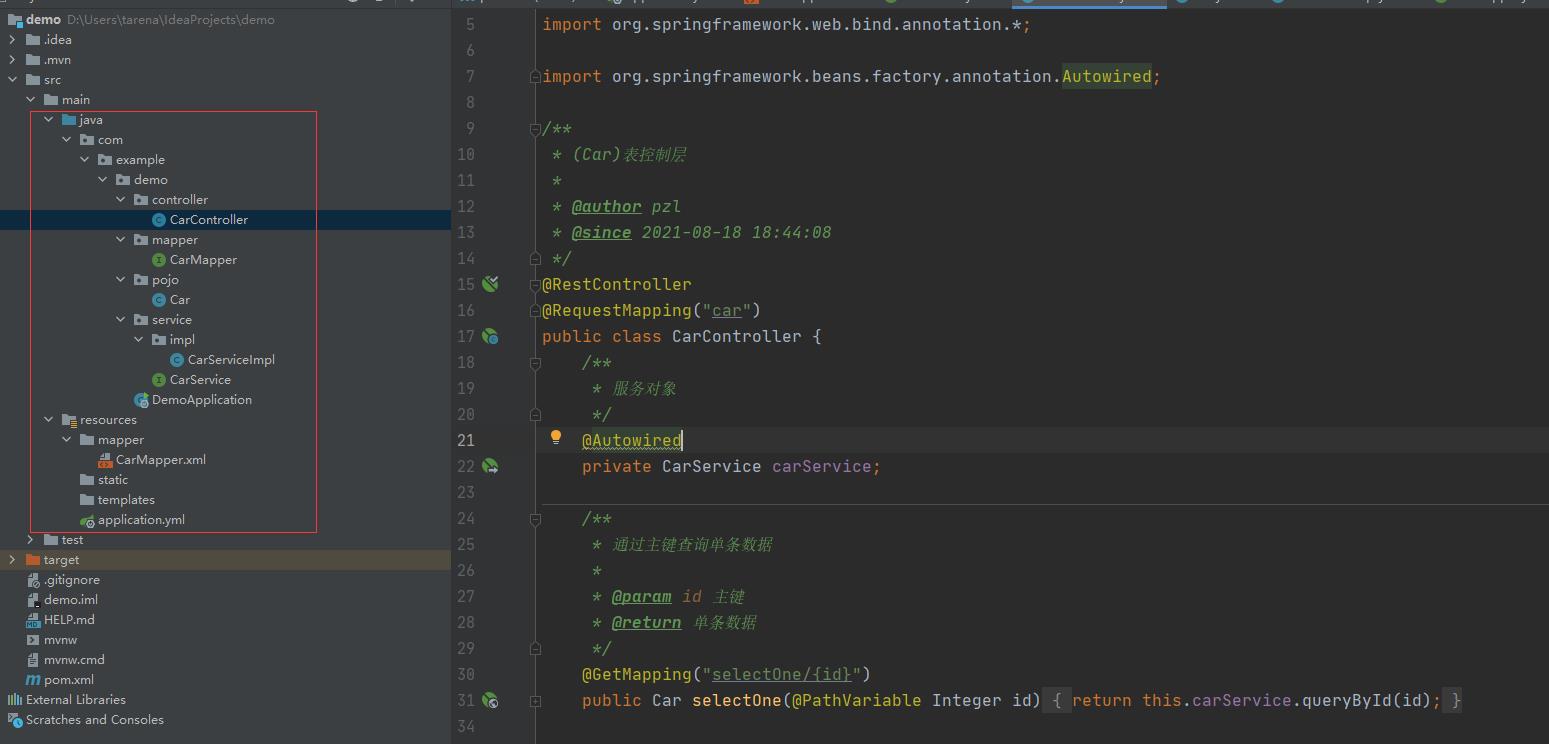Select the mapper package under demo
Image resolution: width=1549 pixels, height=744 pixels.
pyautogui.click(x=225, y=240)
